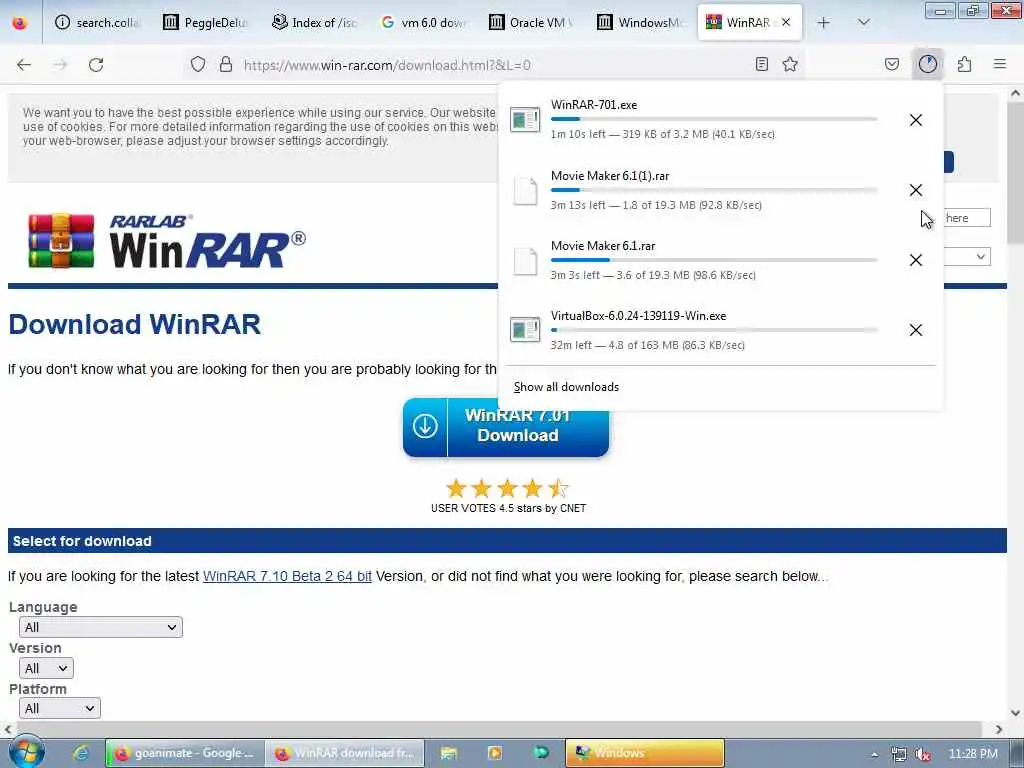Click the horizontal scrollbar right arrow
The image size is (1024, 768).
tap(999, 729)
